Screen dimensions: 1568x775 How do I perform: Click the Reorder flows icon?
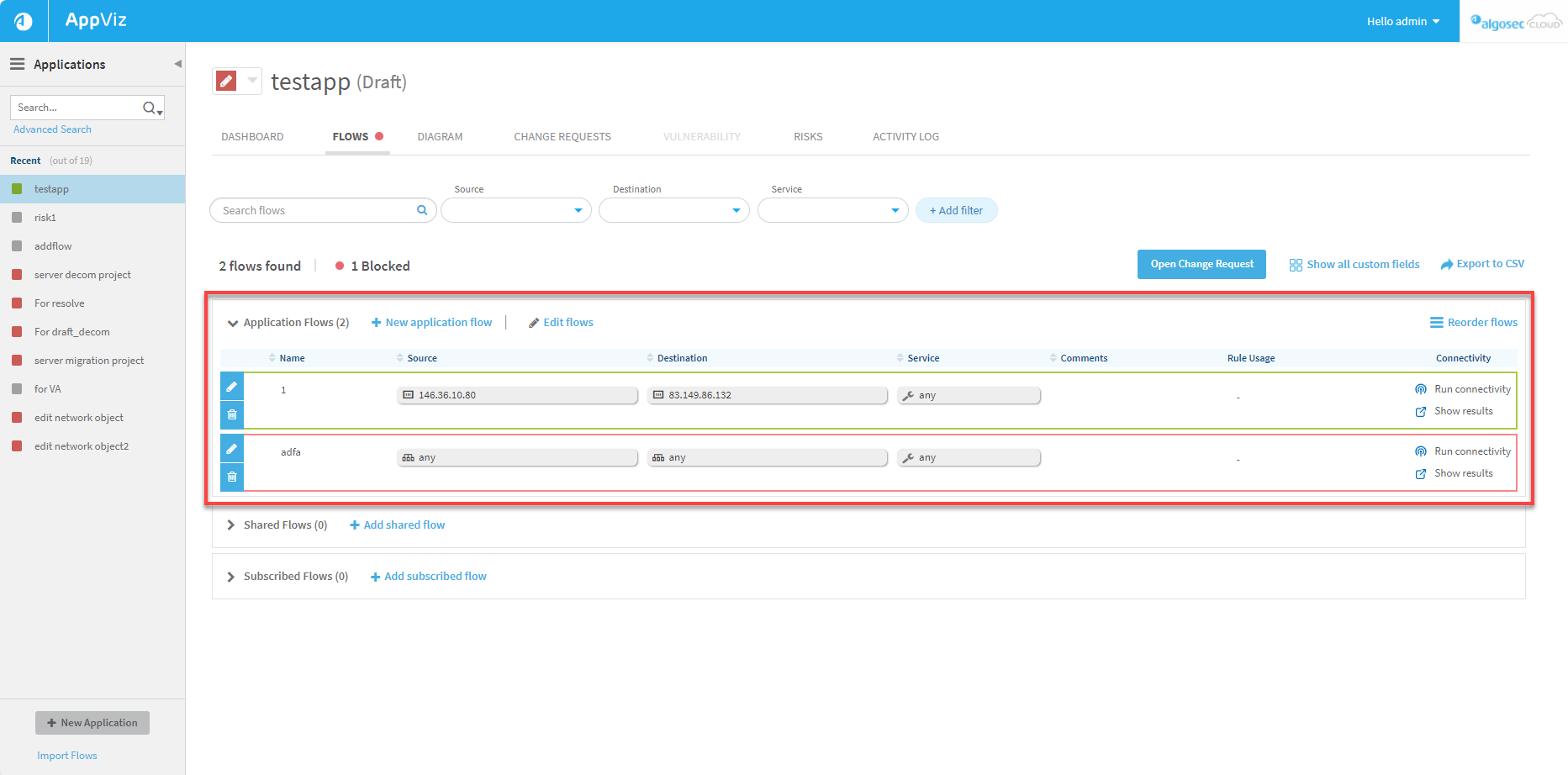point(1436,322)
